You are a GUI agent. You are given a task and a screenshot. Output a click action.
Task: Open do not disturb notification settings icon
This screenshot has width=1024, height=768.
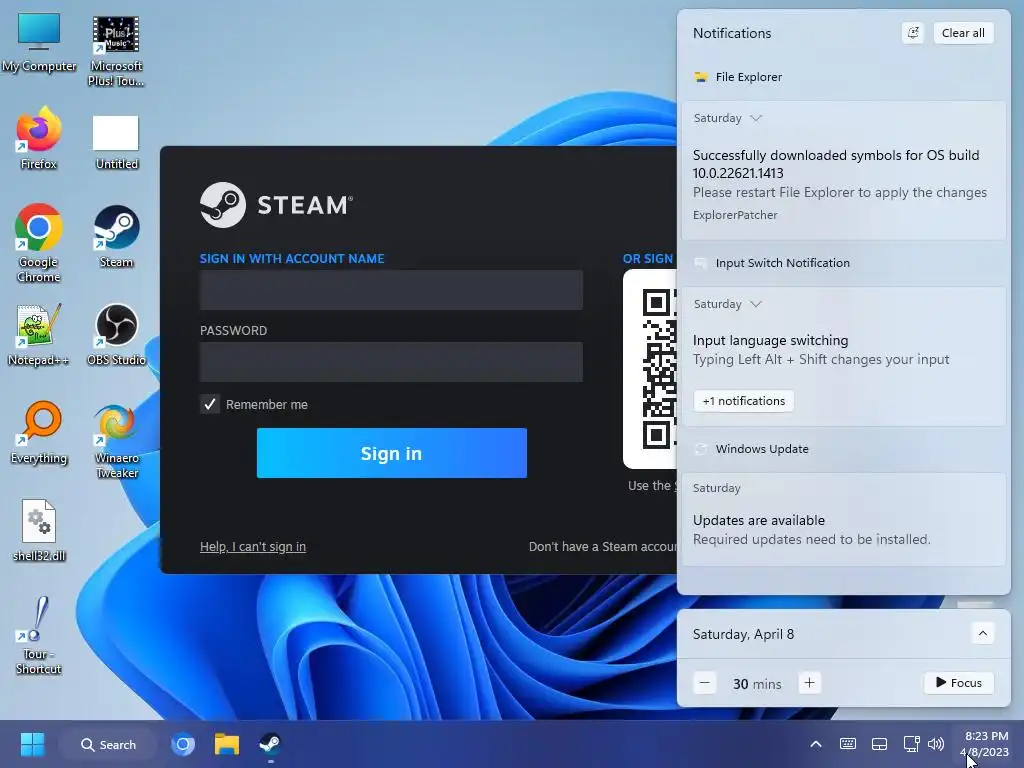(913, 33)
